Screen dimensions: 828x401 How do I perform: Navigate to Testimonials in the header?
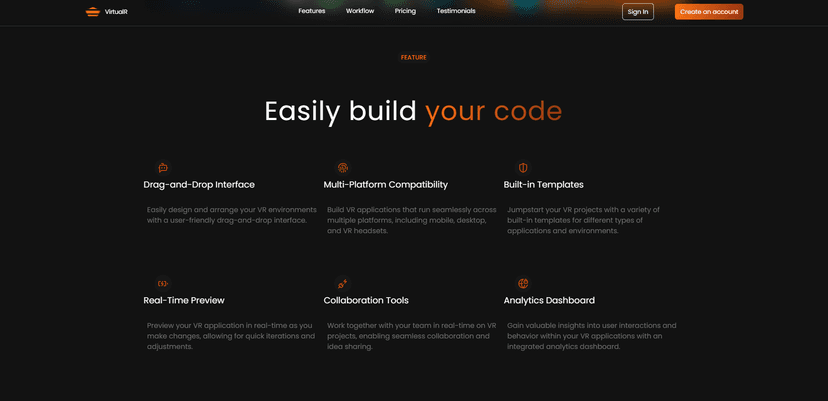[x=456, y=11]
